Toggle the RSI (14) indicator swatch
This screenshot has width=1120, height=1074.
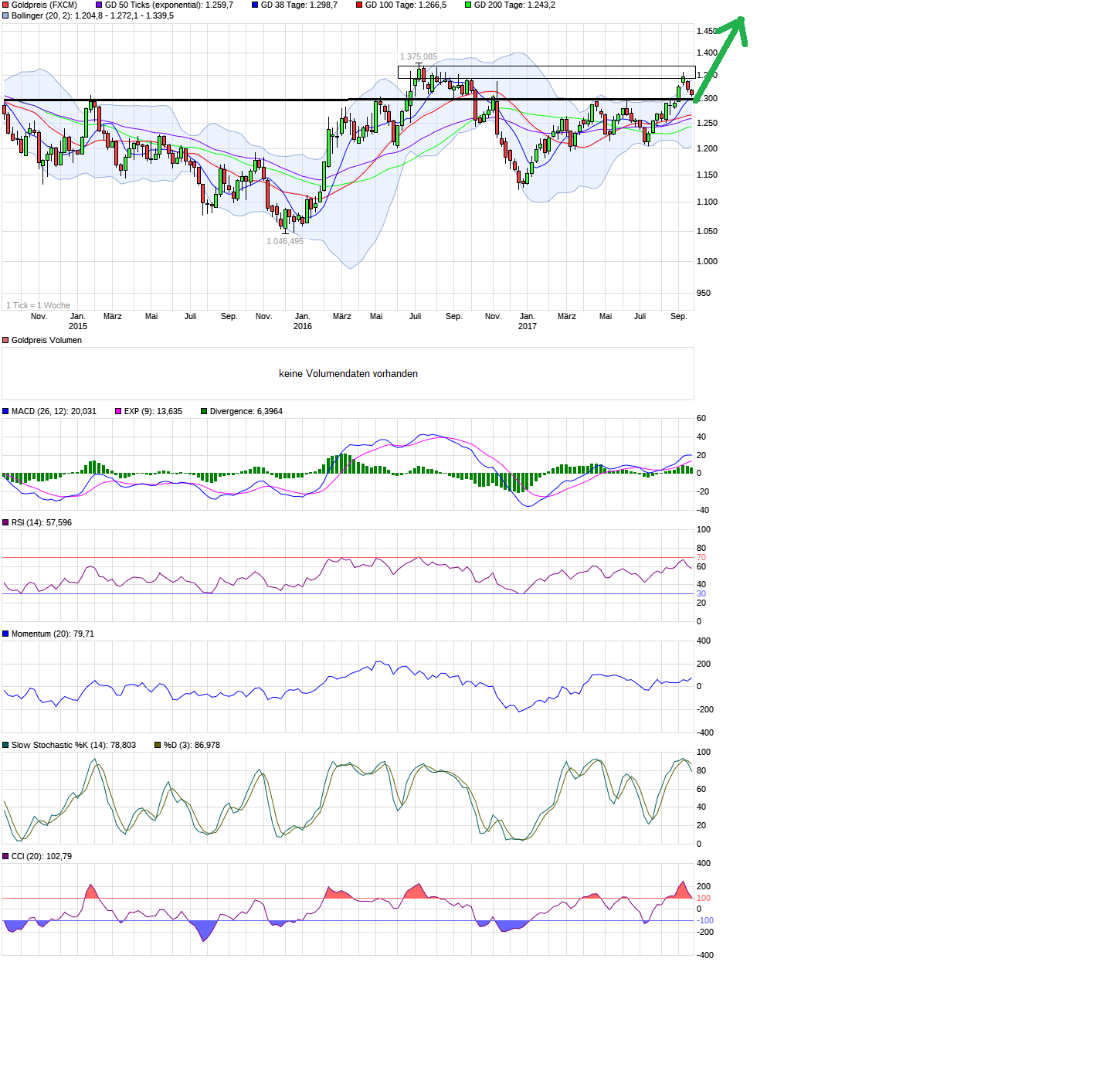coord(5,522)
